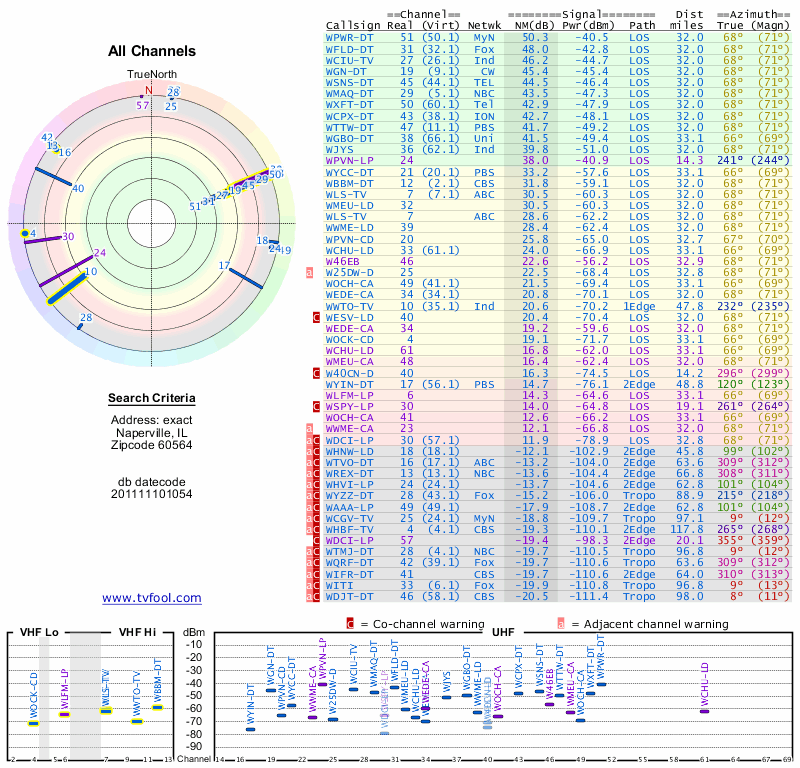Select WDJT-DT in the callsign column
Screen dimensions: 800x768
coord(349,597)
